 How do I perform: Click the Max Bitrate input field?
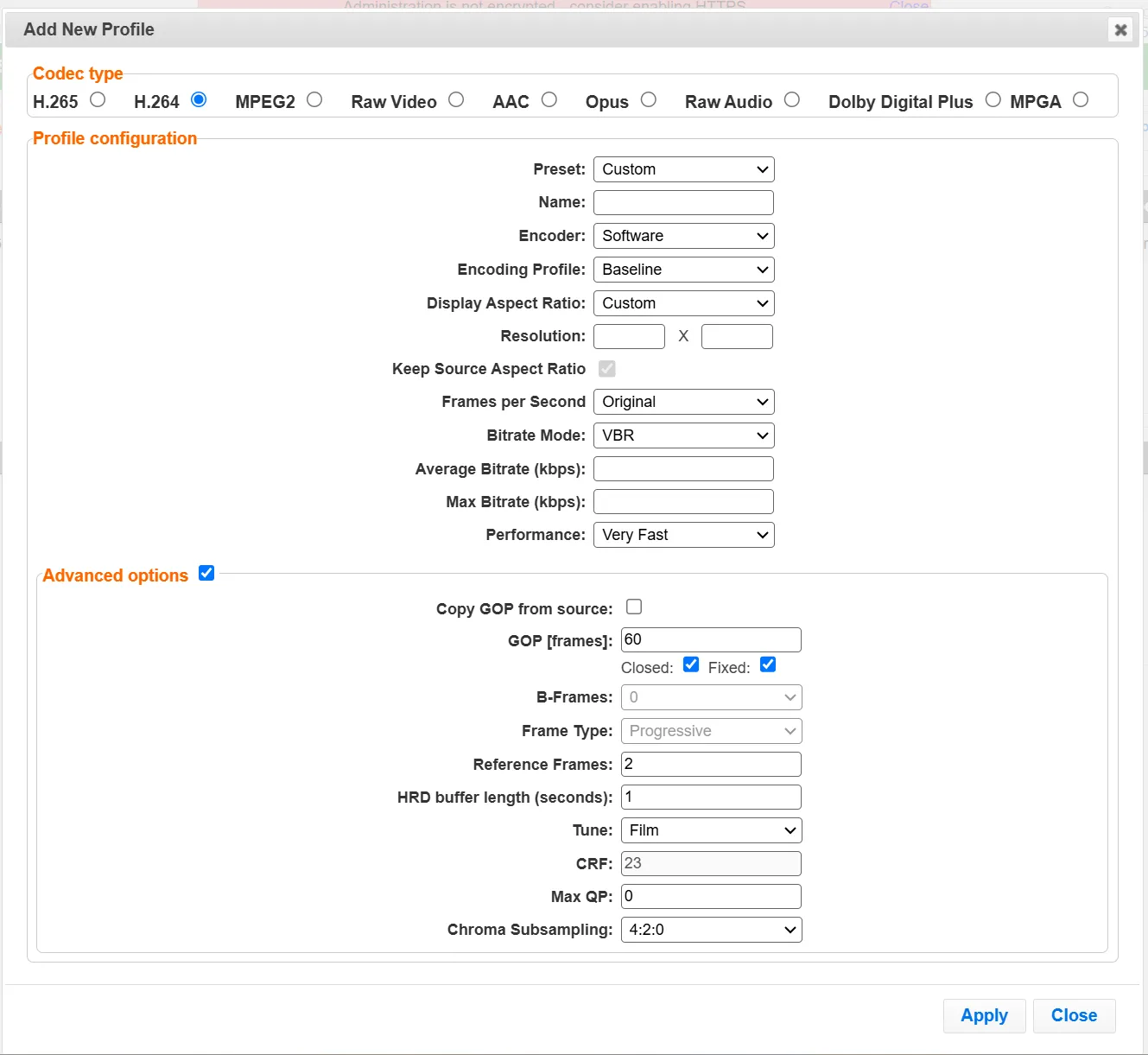coord(684,502)
